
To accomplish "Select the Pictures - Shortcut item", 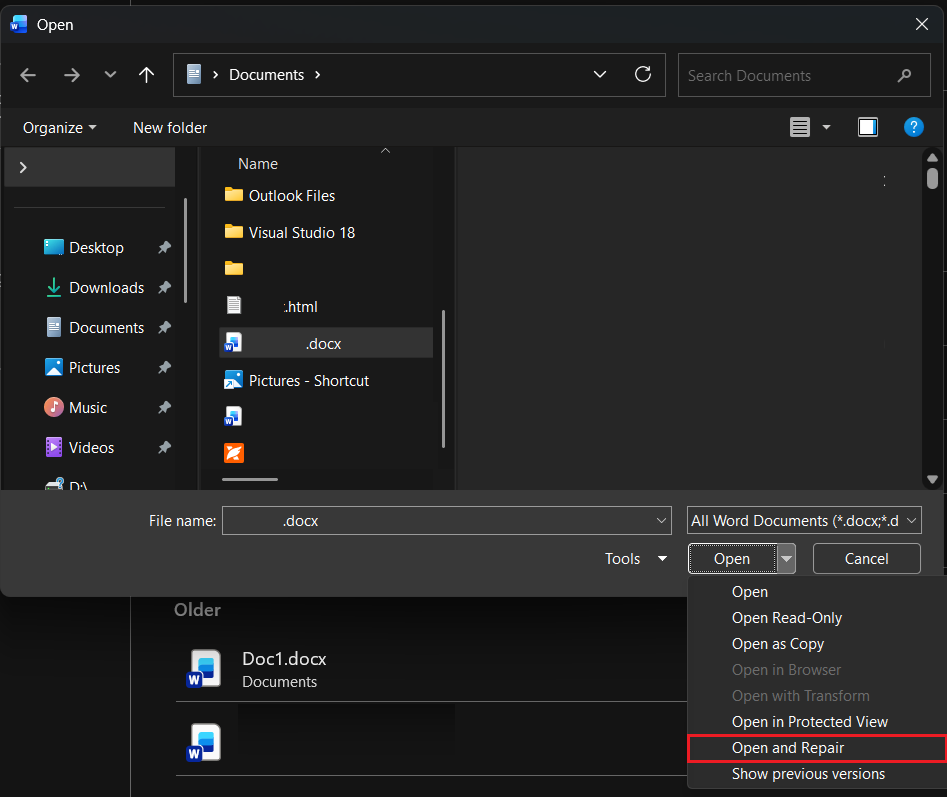I will click(x=296, y=380).
